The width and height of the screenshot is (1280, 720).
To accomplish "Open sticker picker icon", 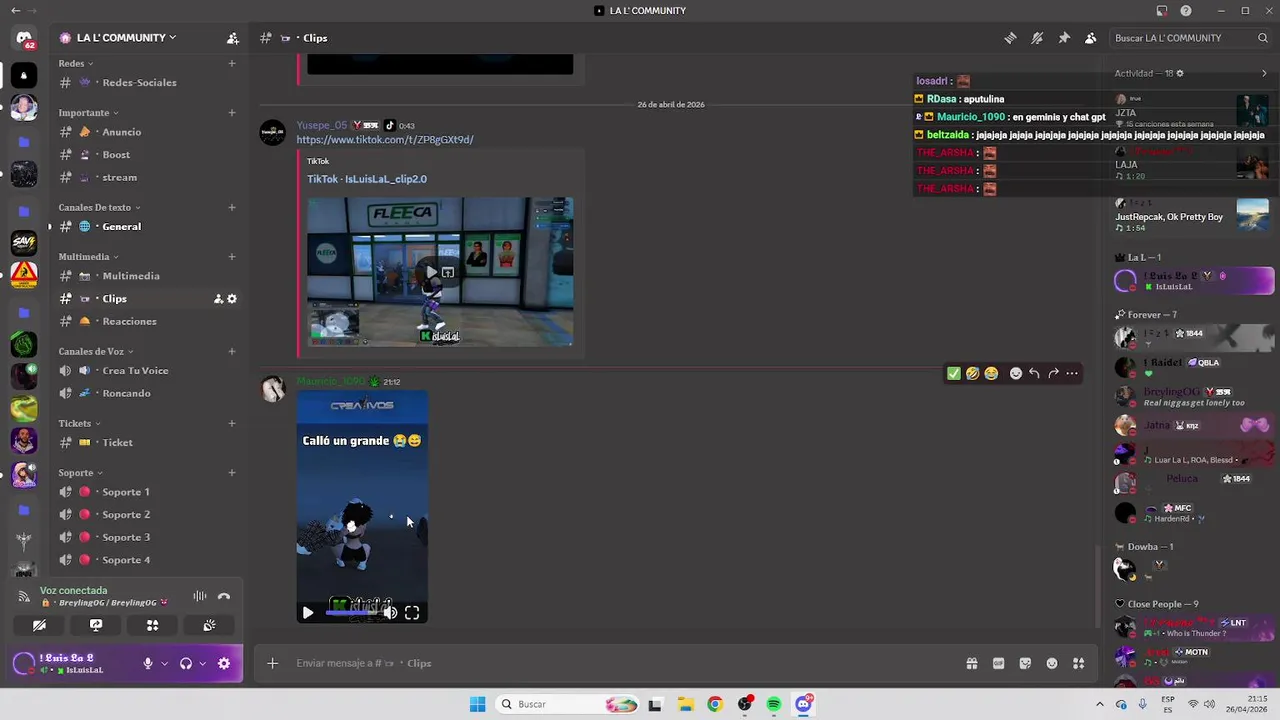I will click(1025, 663).
